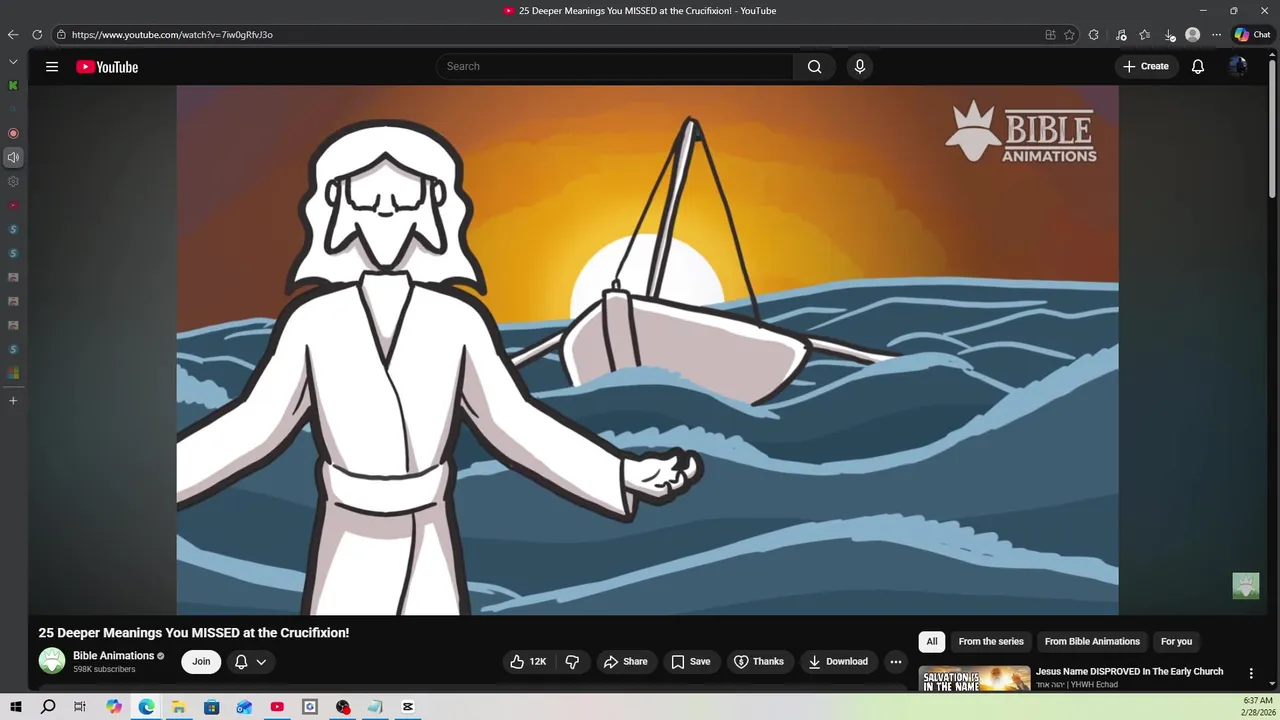This screenshot has height=720, width=1280.
Task: Switch to green K sidebar tab
Action: point(13,86)
